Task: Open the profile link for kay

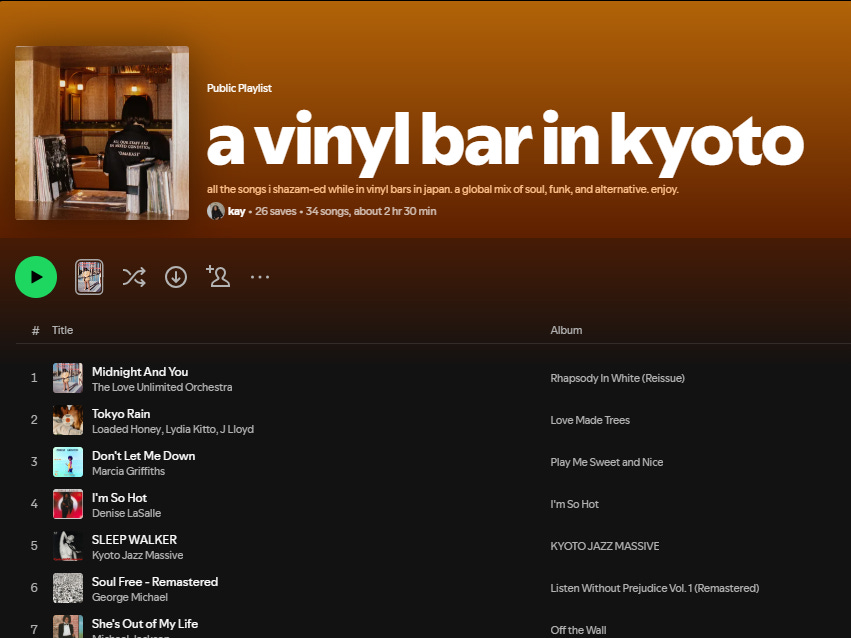Action: [x=237, y=211]
